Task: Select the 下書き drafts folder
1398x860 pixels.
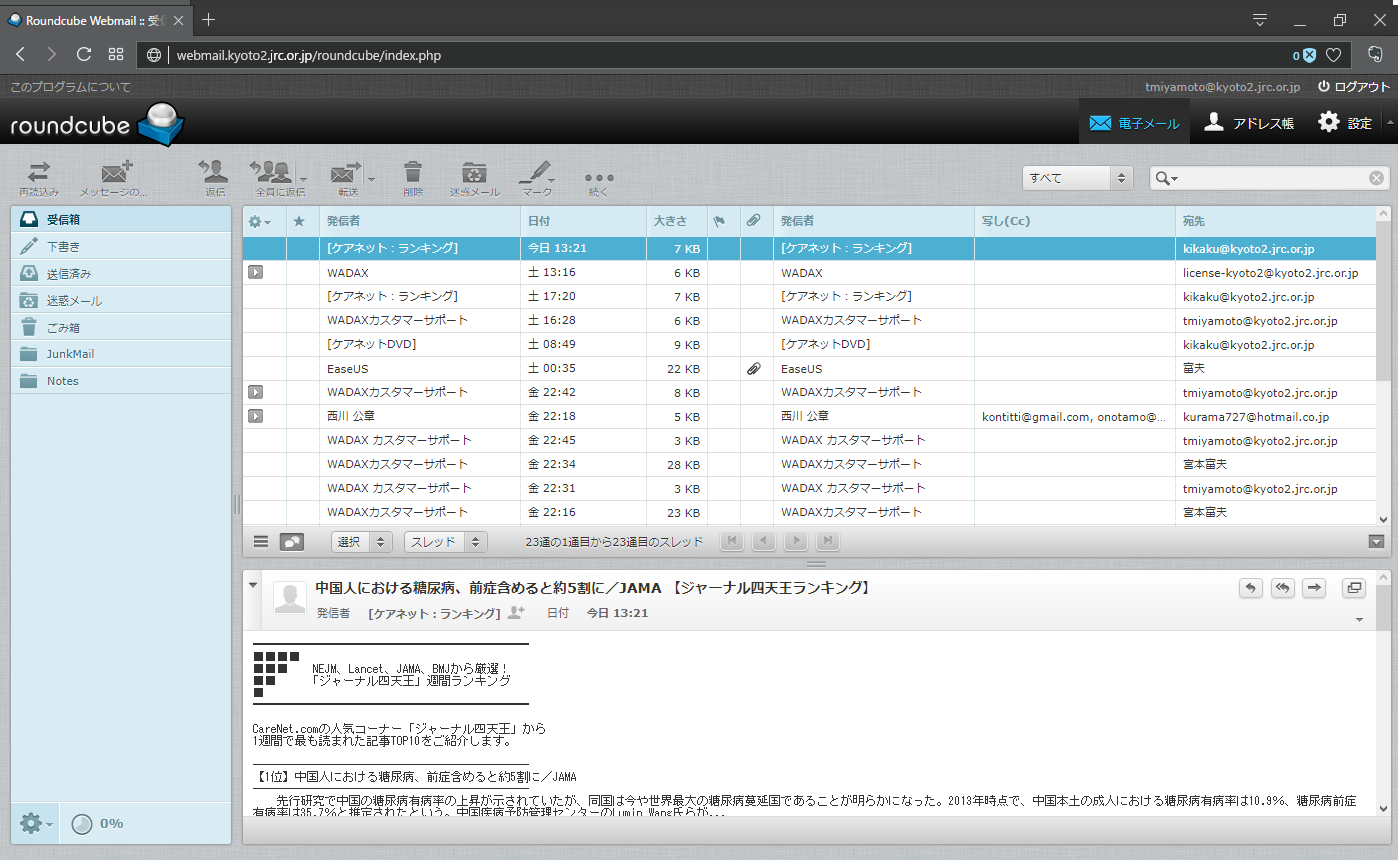Action: pos(121,246)
